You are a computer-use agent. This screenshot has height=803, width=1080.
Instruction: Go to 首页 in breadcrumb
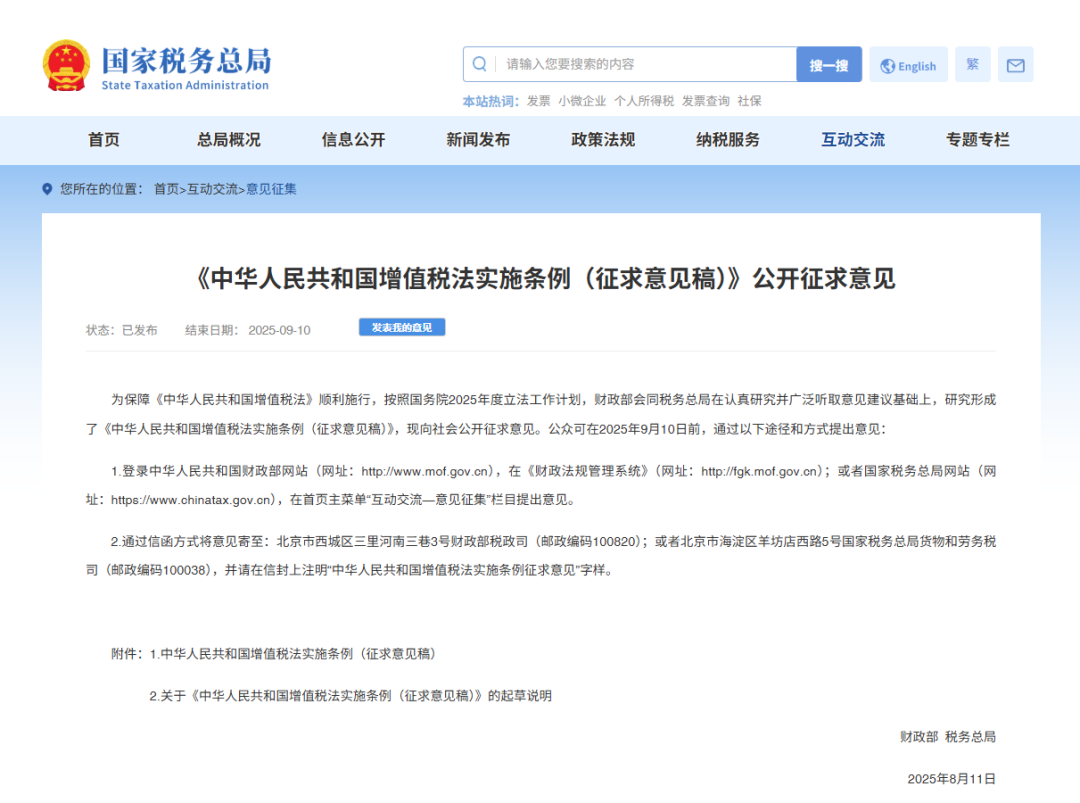tap(166, 189)
